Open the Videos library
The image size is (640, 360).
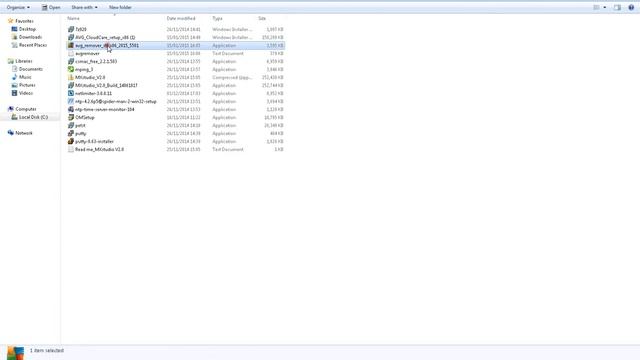point(26,93)
